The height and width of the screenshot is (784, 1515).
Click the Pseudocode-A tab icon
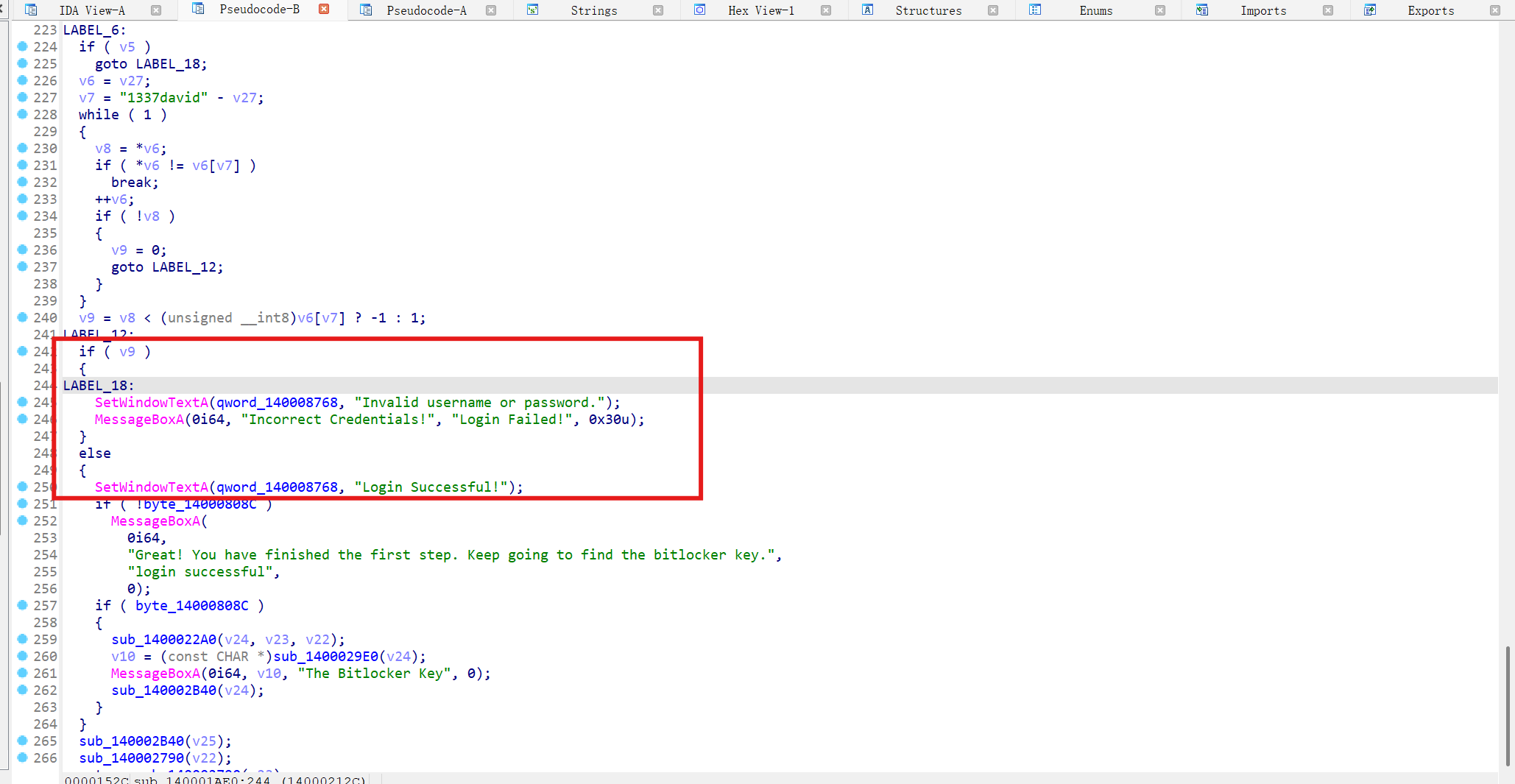[x=366, y=10]
